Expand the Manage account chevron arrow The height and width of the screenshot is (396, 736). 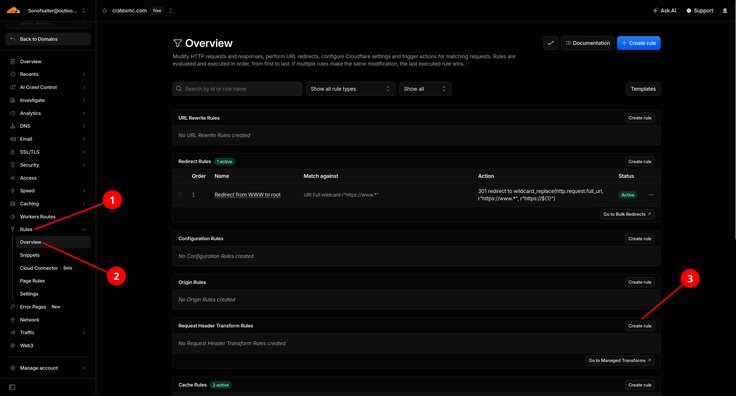click(84, 368)
